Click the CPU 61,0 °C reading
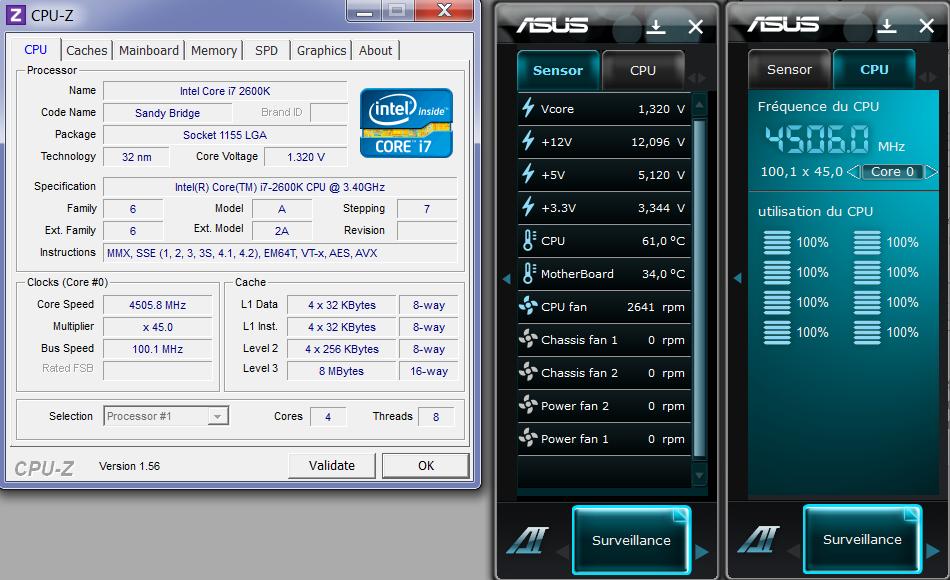 click(x=663, y=241)
